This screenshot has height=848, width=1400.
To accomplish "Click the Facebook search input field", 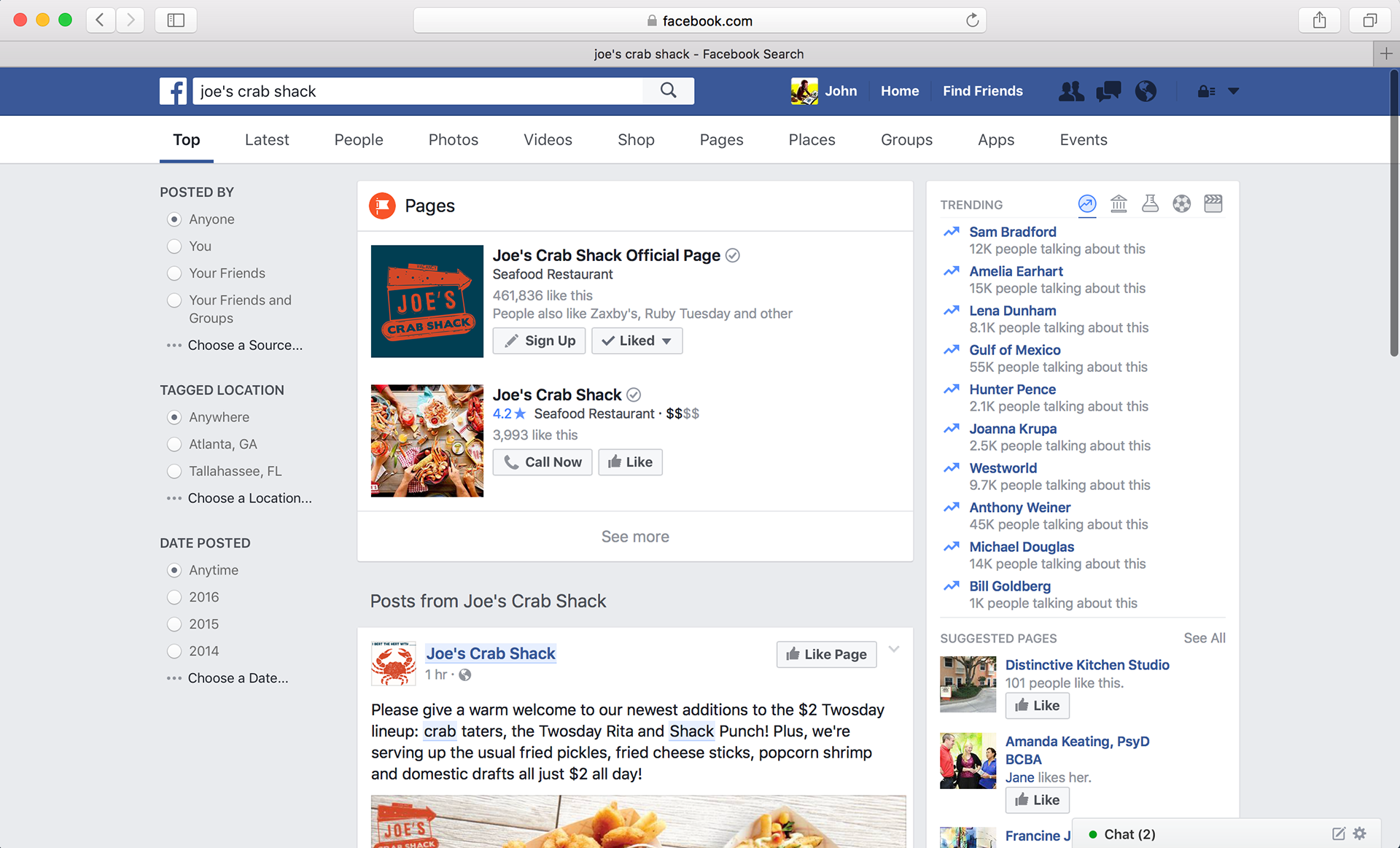I will coord(418,91).
